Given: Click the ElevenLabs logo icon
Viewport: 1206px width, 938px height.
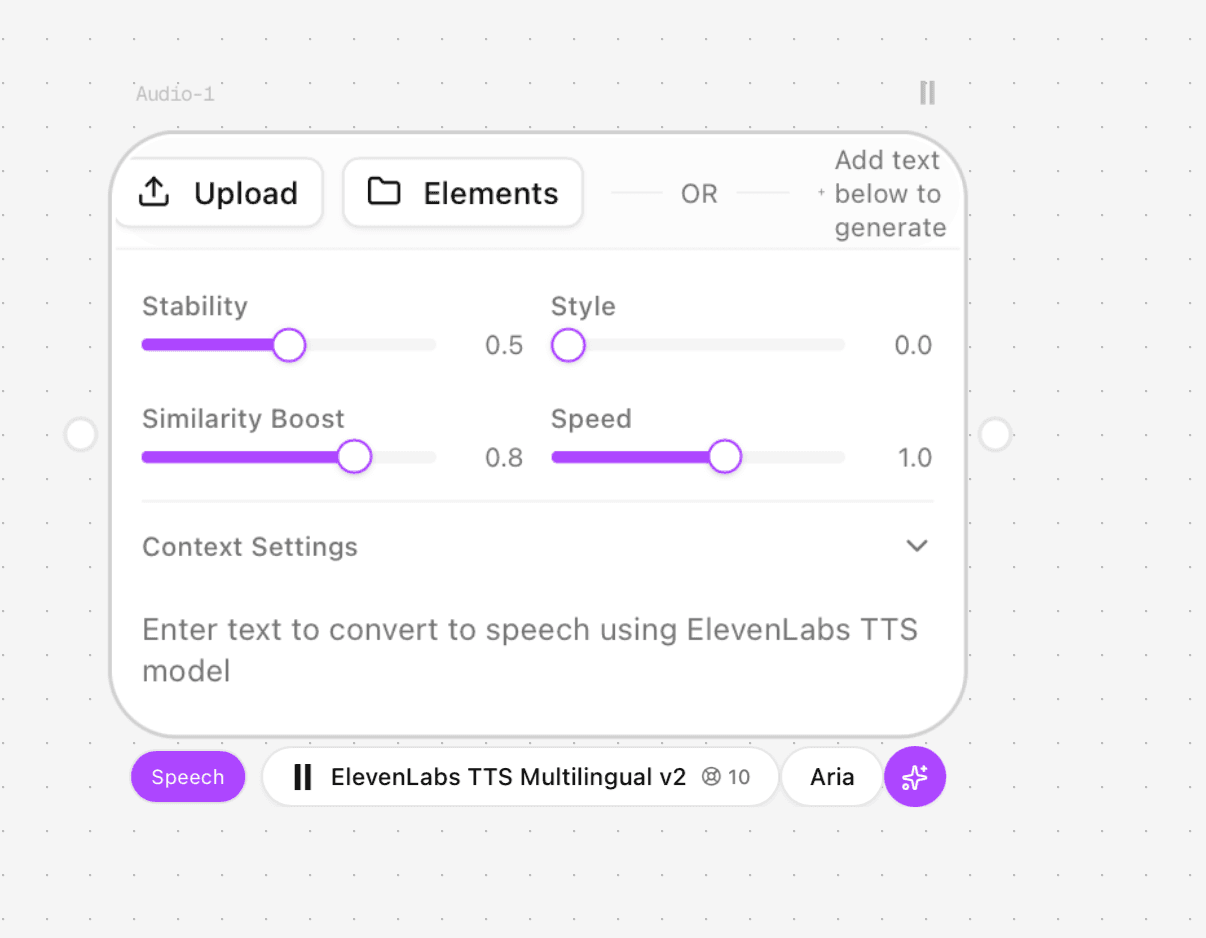Looking at the screenshot, I should (302, 777).
